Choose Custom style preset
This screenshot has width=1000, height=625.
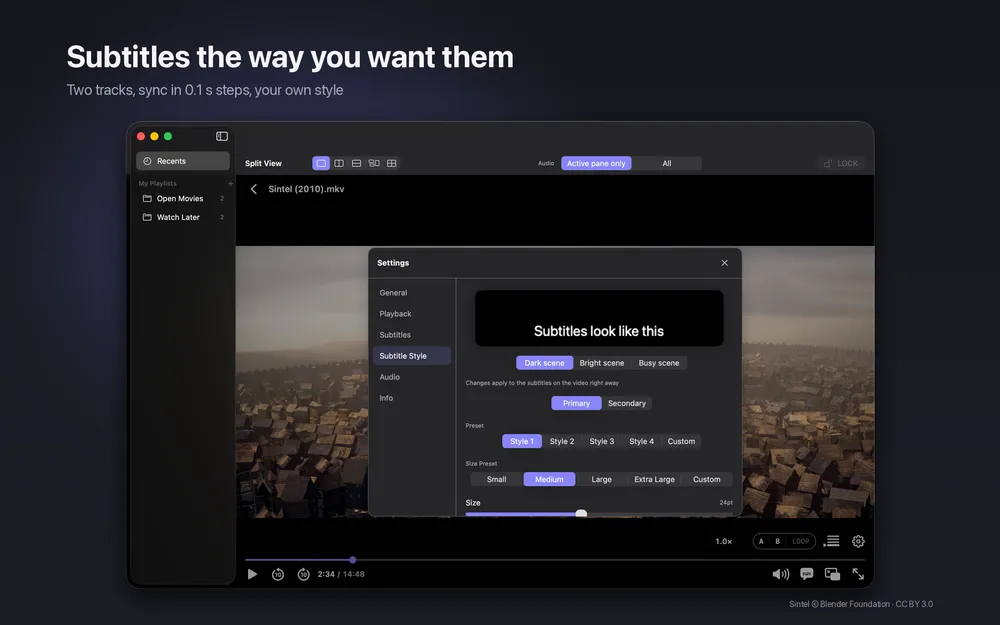681,441
